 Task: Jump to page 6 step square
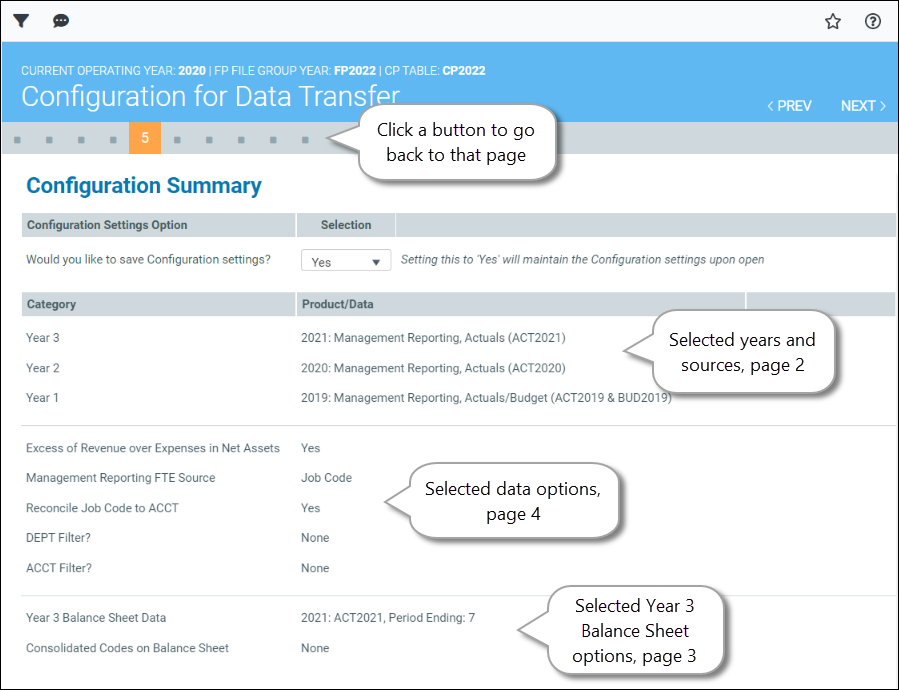pyautogui.click(x=177, y=140)
